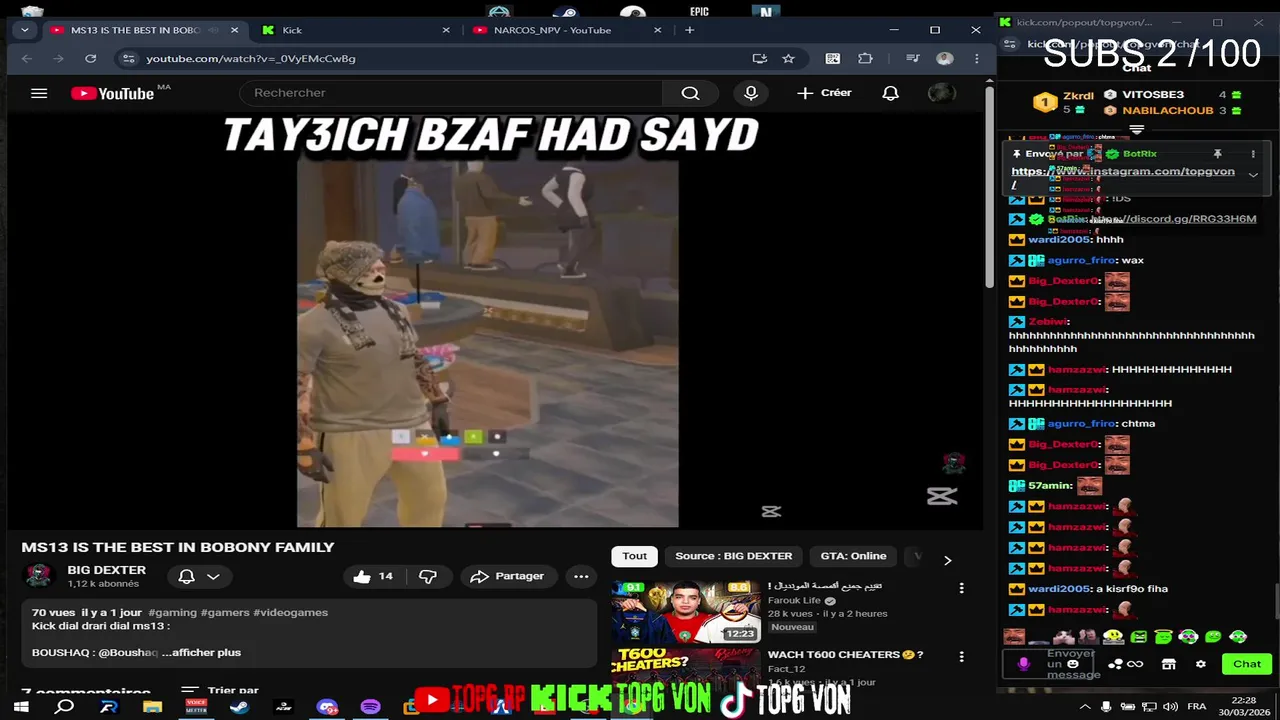
Task: Like the video with thumbs up
Action: [373, 576]
